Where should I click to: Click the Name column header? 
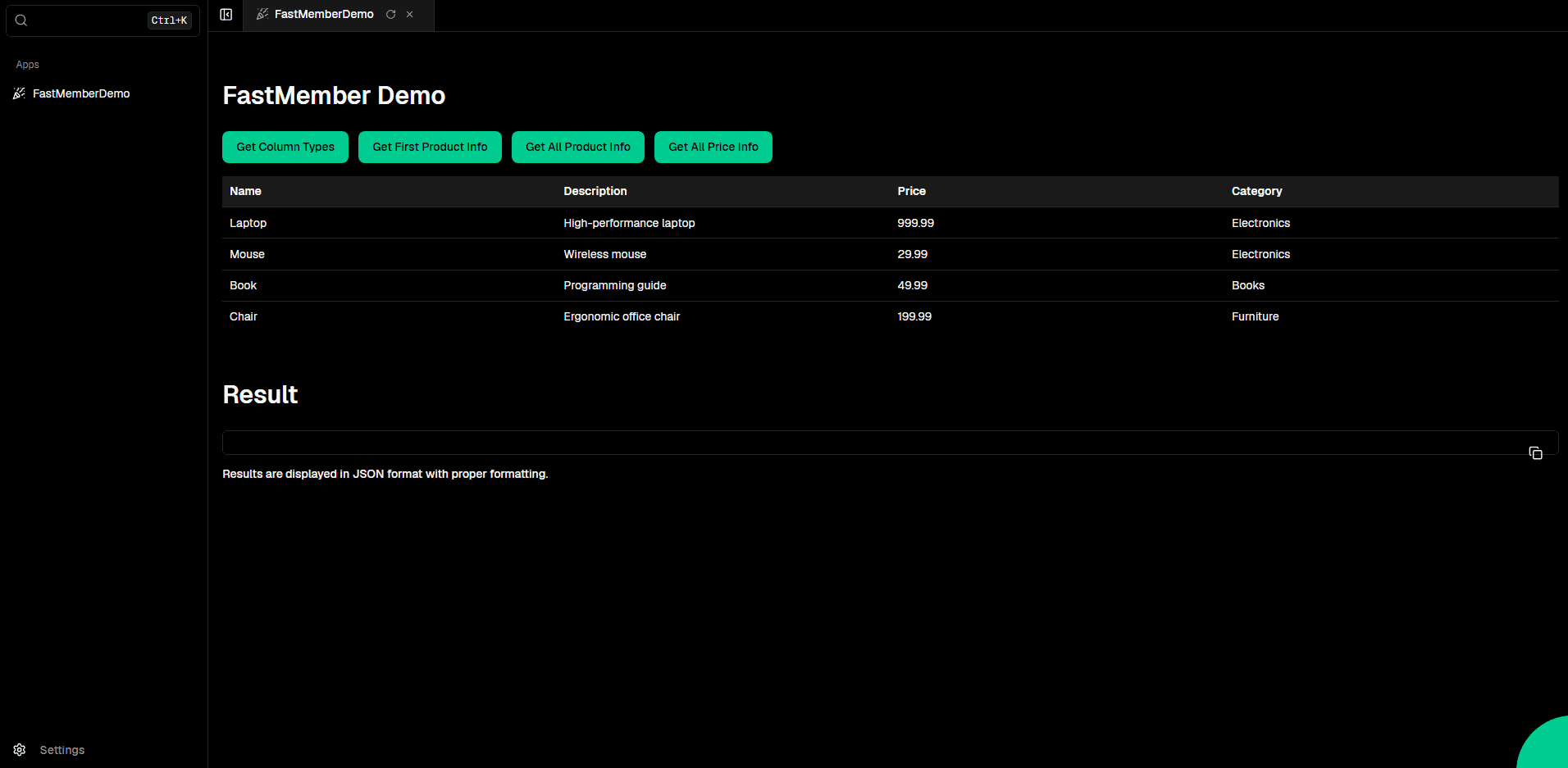(x=245, y=191)
